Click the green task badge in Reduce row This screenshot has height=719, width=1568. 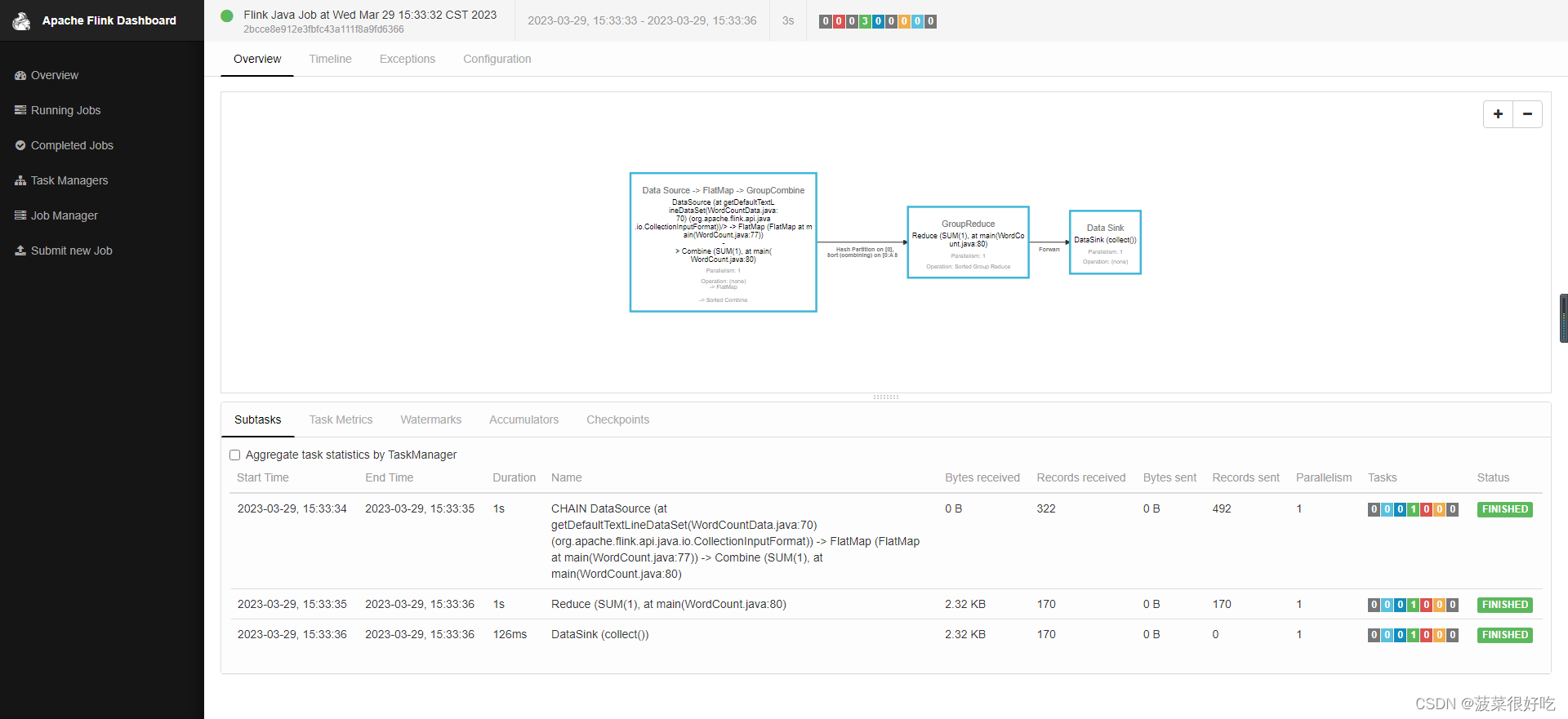[1413, 605]
